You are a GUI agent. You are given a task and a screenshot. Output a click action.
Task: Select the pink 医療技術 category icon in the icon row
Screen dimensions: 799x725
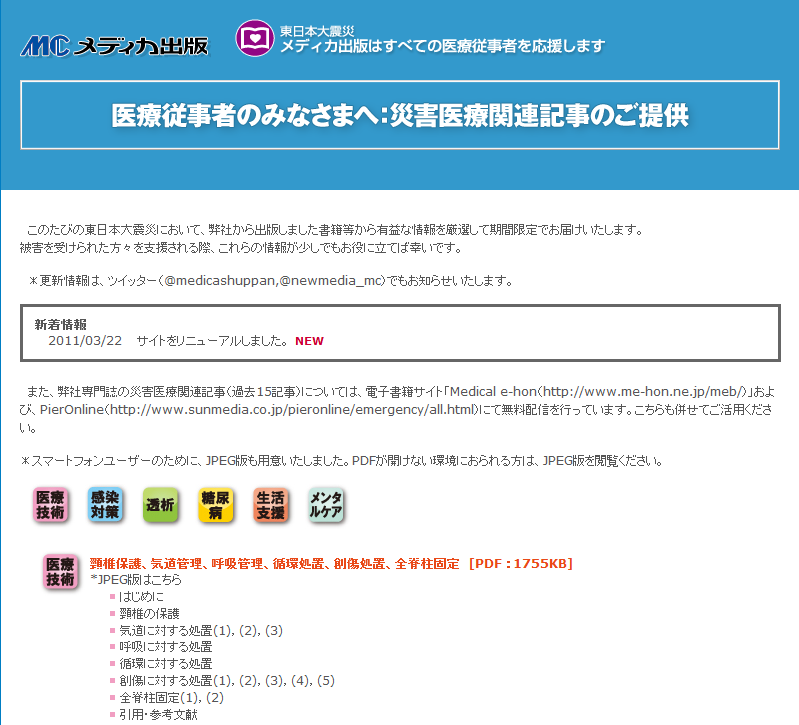click(x=51, y=505)
